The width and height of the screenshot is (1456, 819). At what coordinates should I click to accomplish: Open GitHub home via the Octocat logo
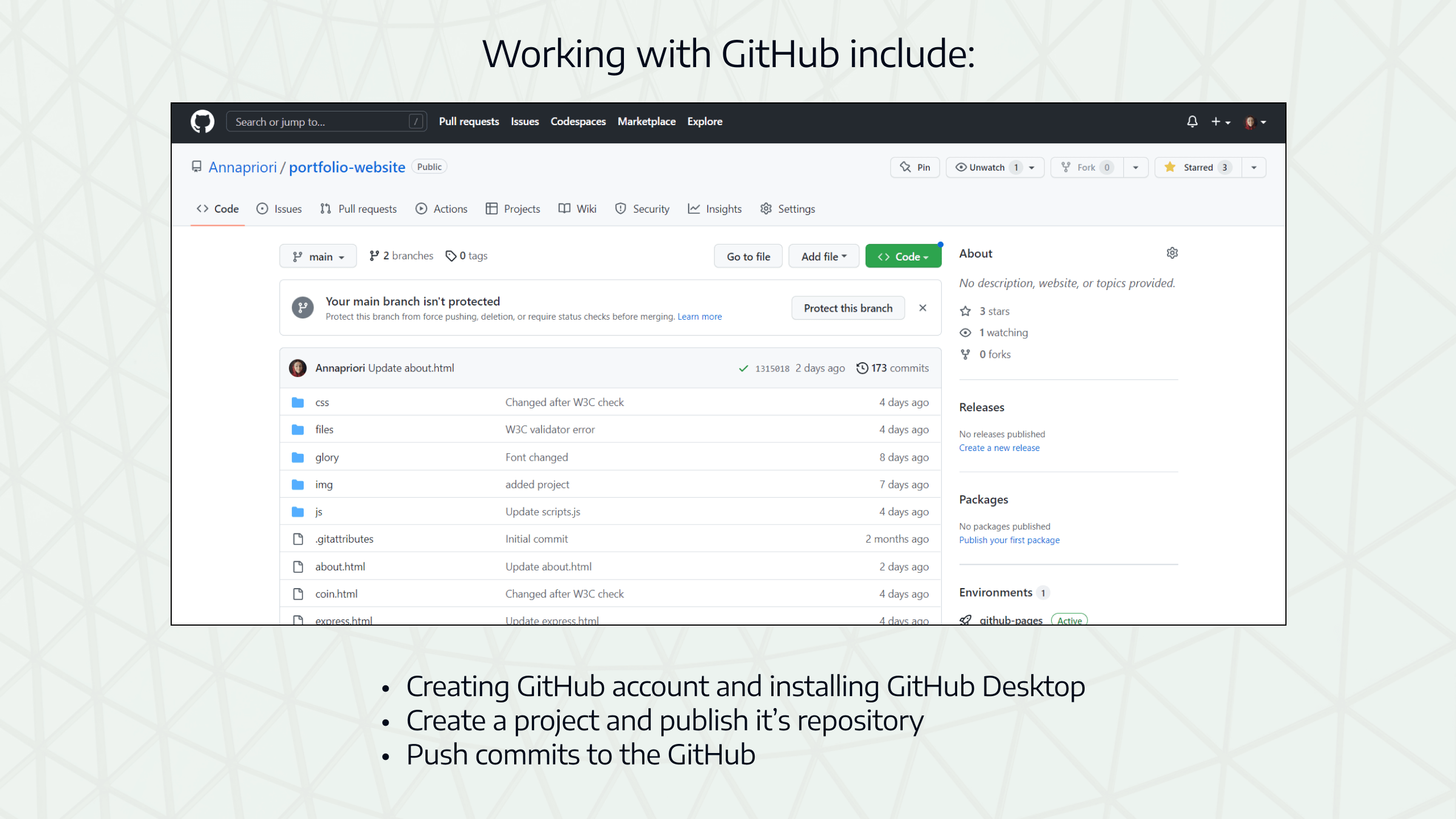(202, 121)
